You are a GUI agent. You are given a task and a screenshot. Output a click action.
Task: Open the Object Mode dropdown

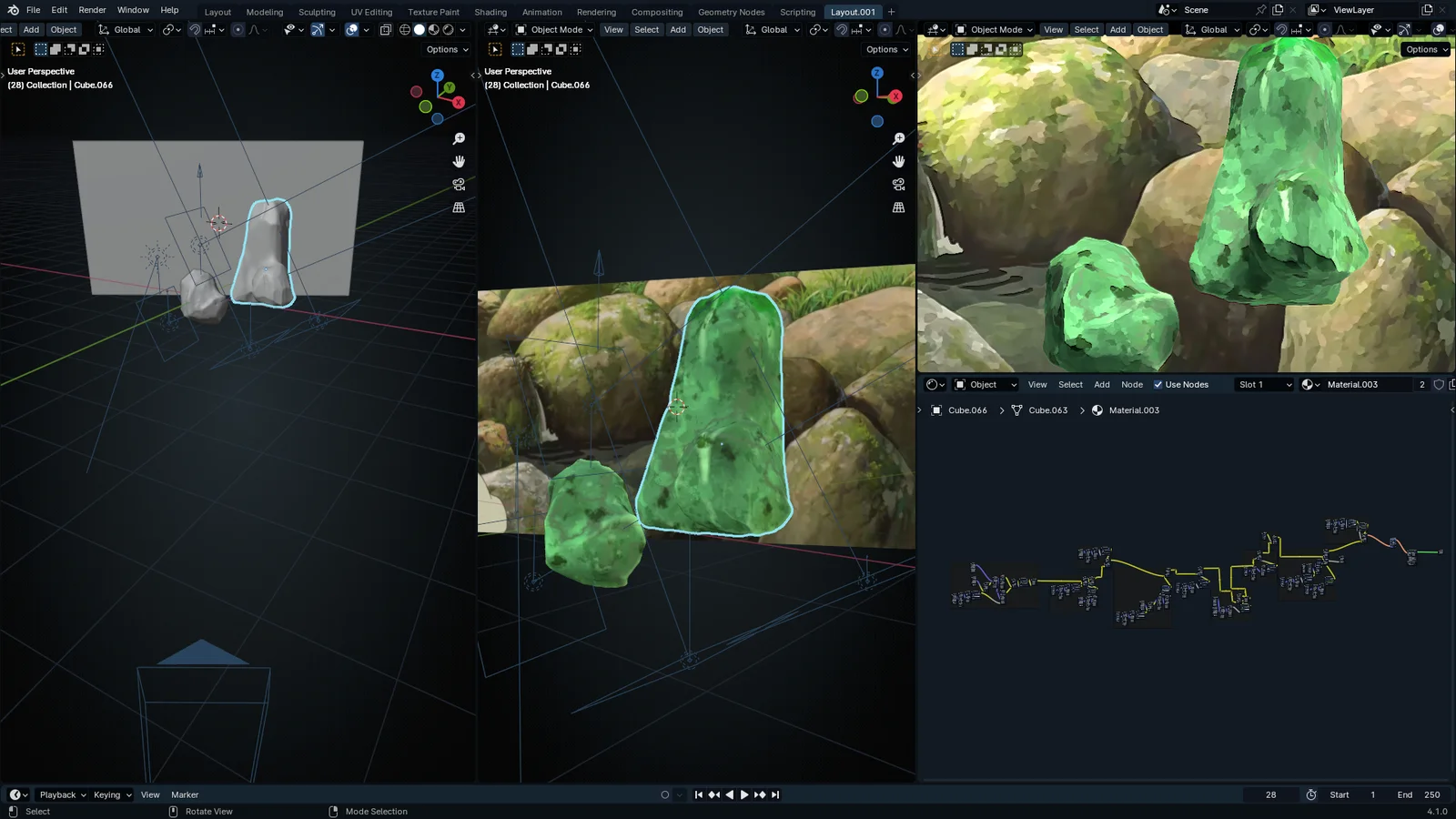(x=555, y=29)
